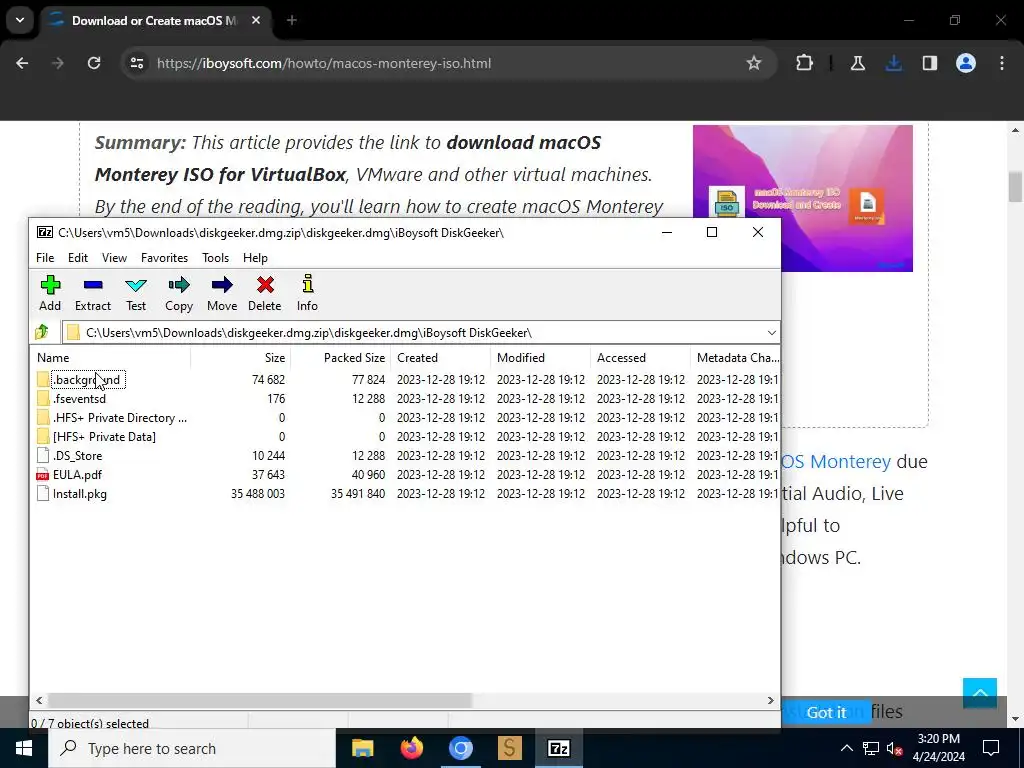This screenshot has height=768, width=1024.
Task: Click the scroll-to-top arrow button on webpage
Action: click(x=980, y=693)
